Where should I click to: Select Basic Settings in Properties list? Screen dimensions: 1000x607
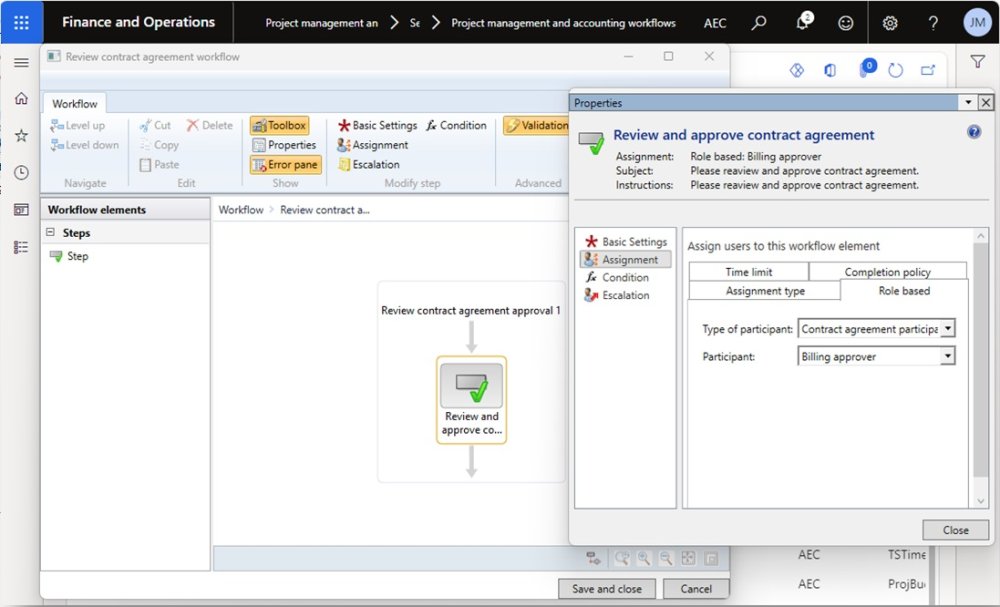626,242
